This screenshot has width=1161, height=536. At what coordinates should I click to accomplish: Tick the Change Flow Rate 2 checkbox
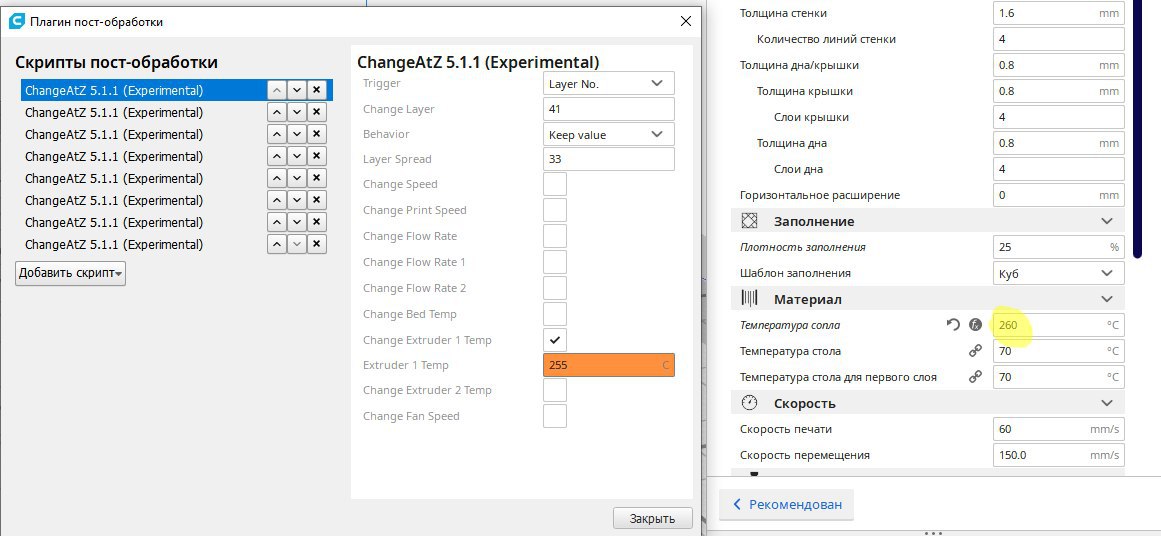(555, 288)
